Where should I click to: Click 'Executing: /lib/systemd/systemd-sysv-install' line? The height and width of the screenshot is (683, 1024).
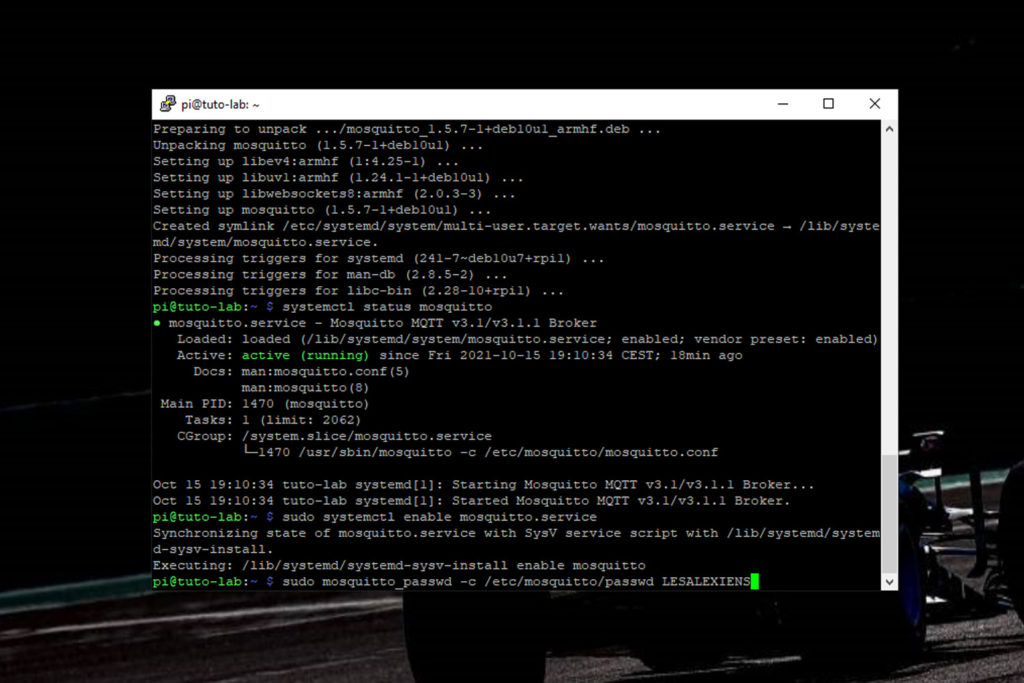pyautogui.click(x=399, y=565)
